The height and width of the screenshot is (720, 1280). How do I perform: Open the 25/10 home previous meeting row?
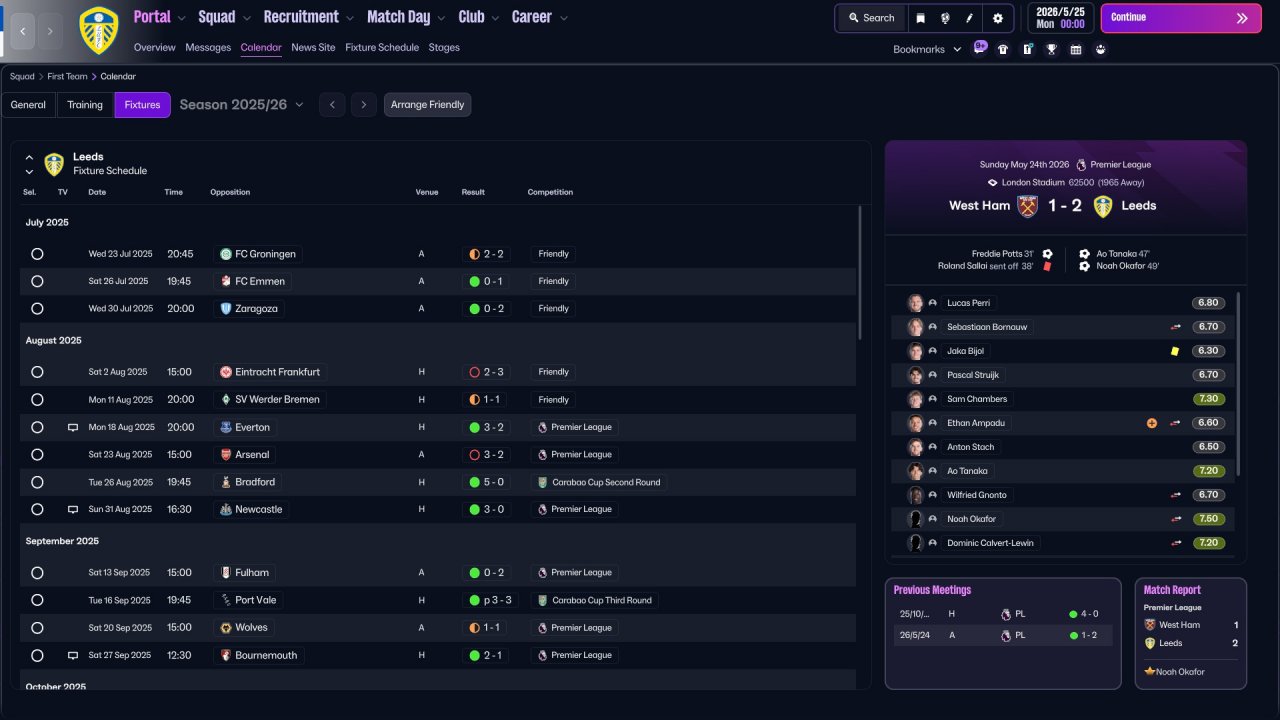pyautogui.click(x=1003, y=614)
